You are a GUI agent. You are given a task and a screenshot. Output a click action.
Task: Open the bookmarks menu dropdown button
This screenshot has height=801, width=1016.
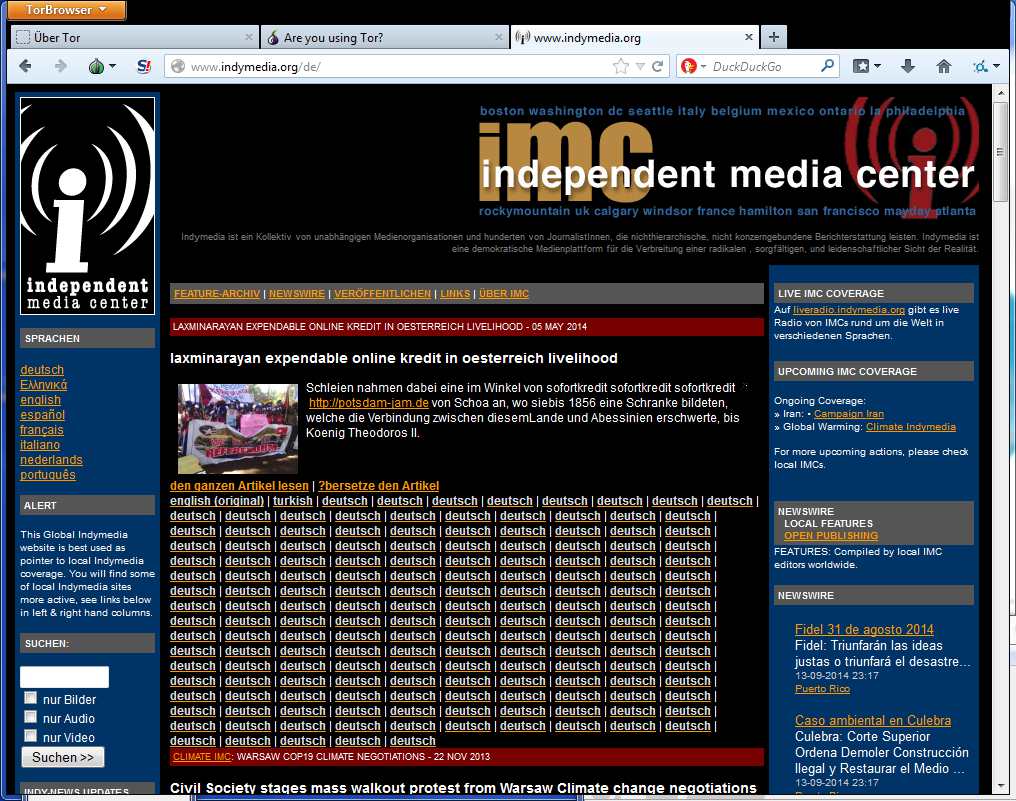[x=866, y=66]
